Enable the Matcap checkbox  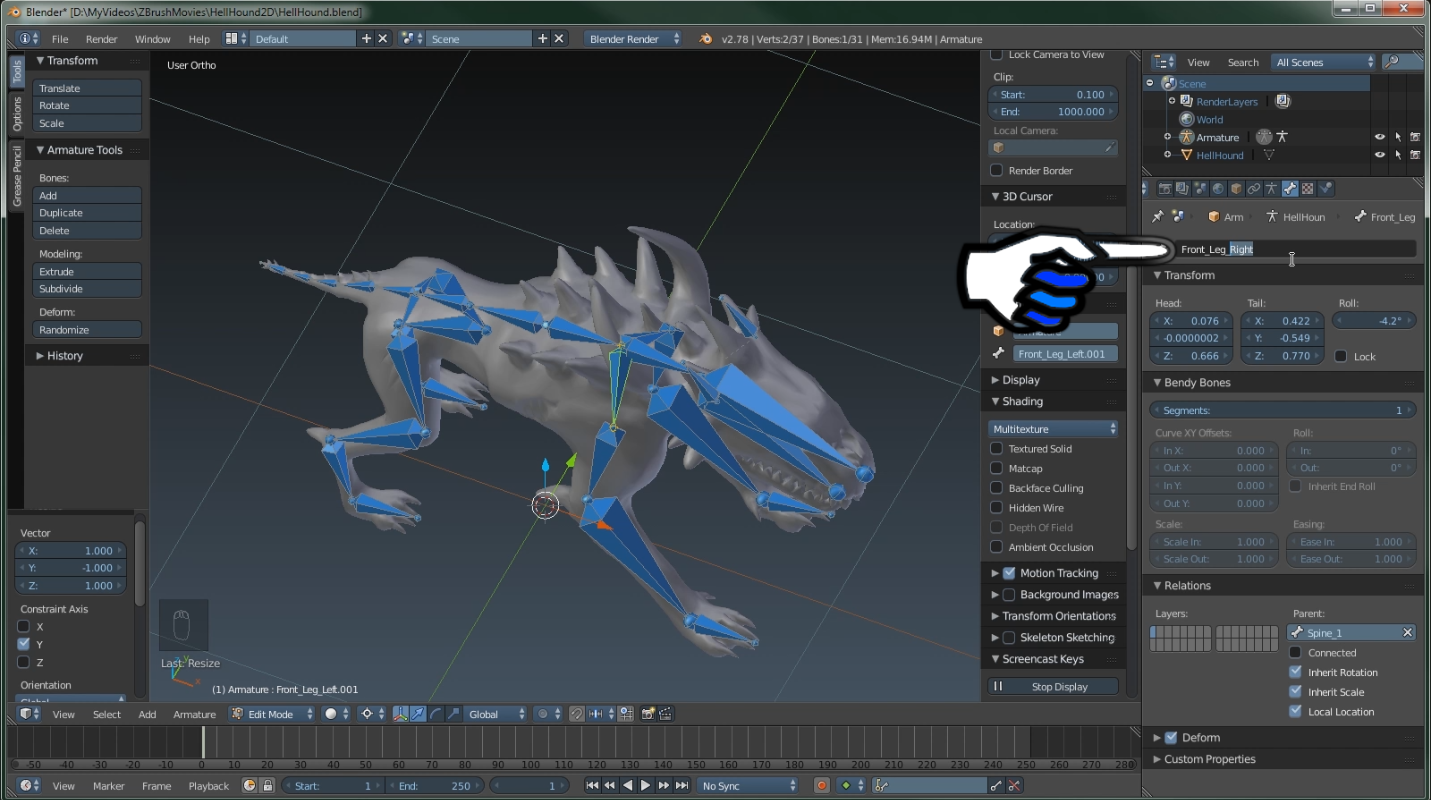(x=996, y=468)
